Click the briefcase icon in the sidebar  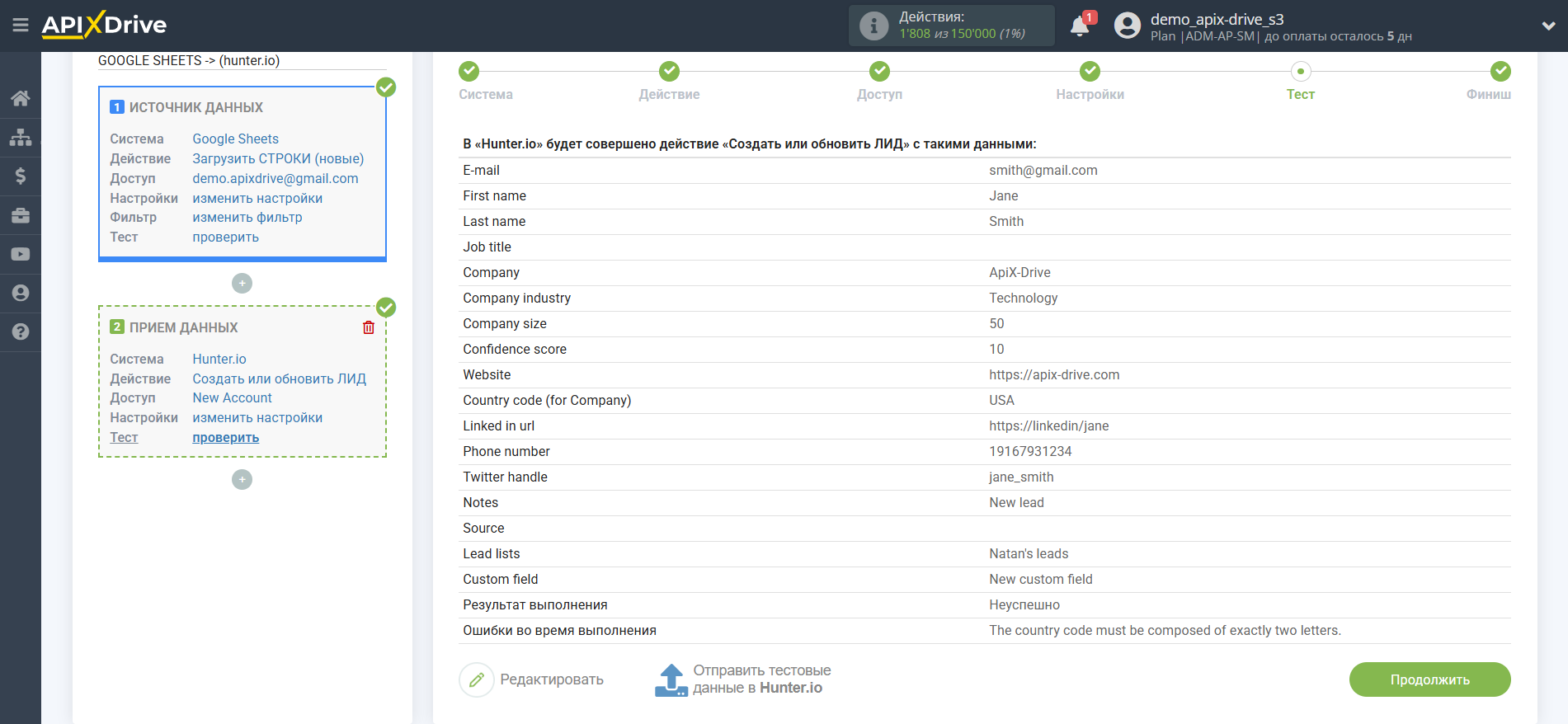click(21, 216)
